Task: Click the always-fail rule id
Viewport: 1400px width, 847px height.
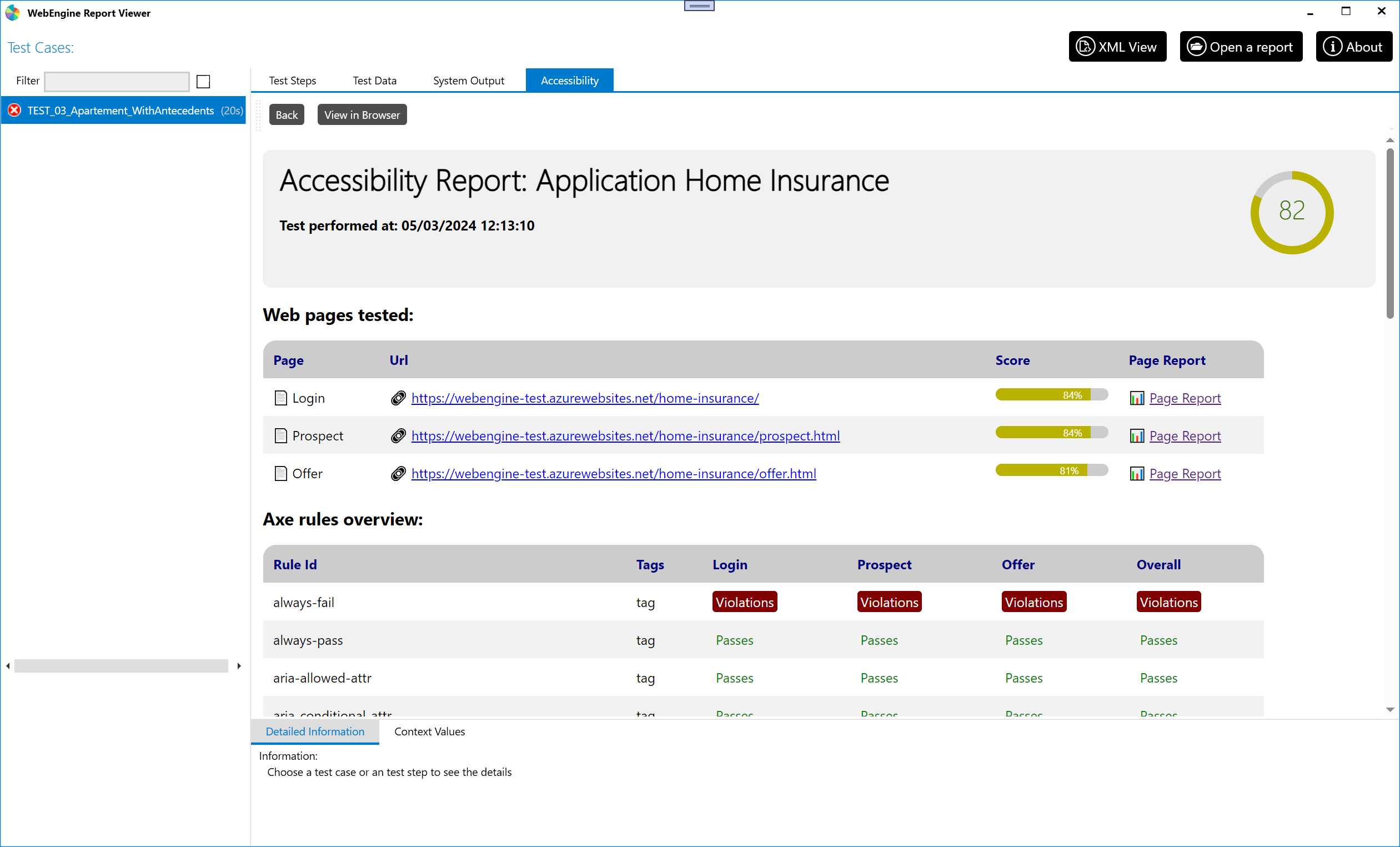Action: tap(303, 602)
